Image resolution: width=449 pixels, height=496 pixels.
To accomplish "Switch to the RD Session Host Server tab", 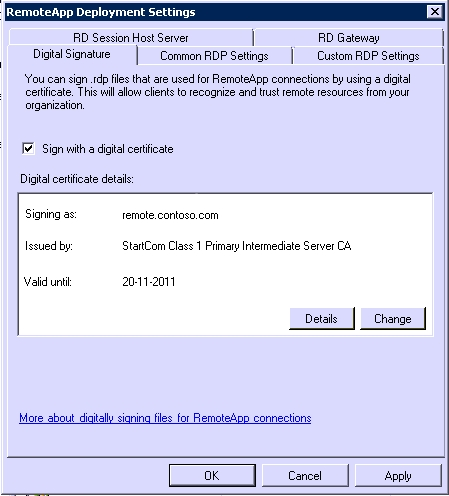I will (x=131, y=38).
